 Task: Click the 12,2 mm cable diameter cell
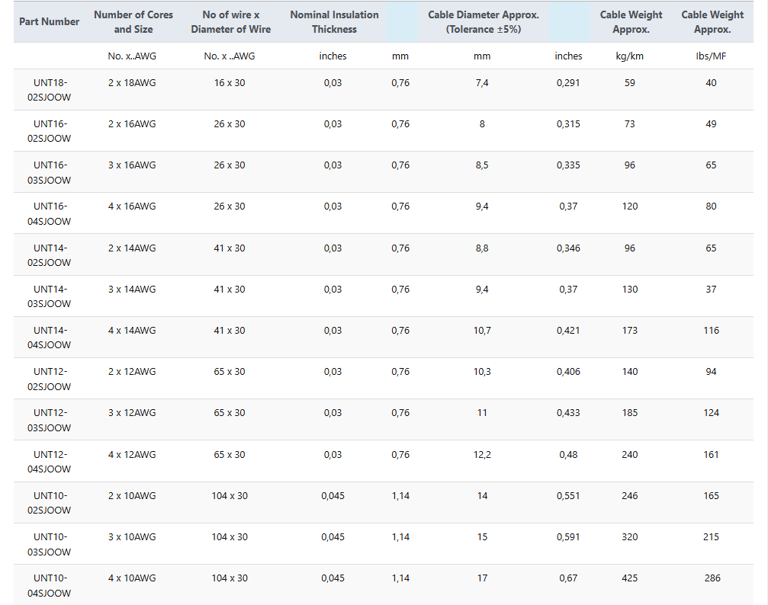pos(482,455)
